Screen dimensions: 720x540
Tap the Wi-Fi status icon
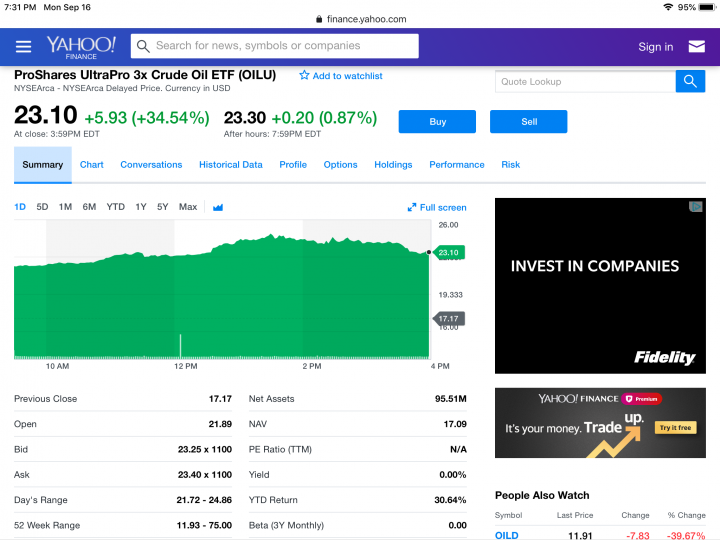[x=668, y=7]
